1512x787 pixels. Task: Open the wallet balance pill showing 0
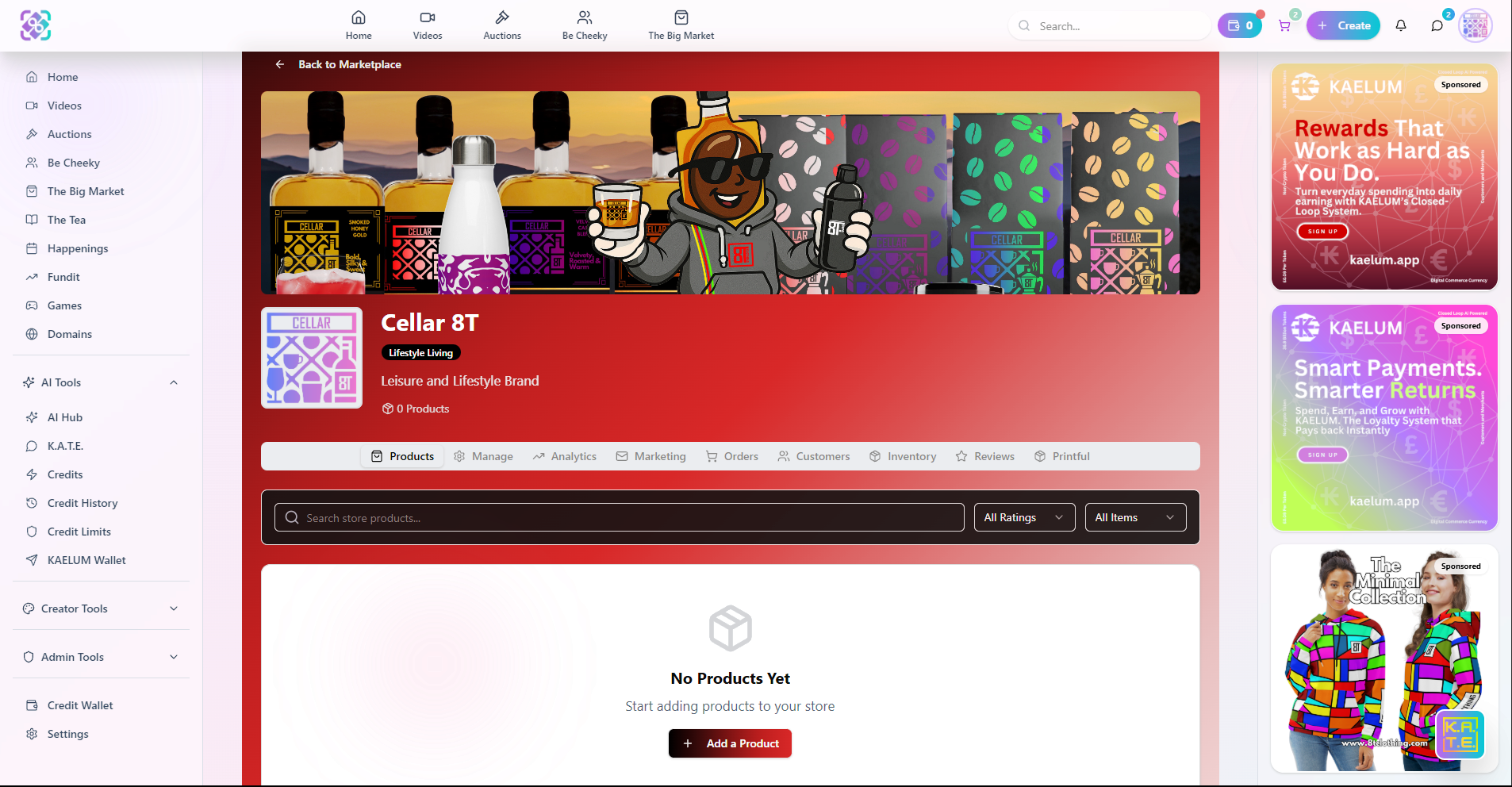tap(1240, 25)
